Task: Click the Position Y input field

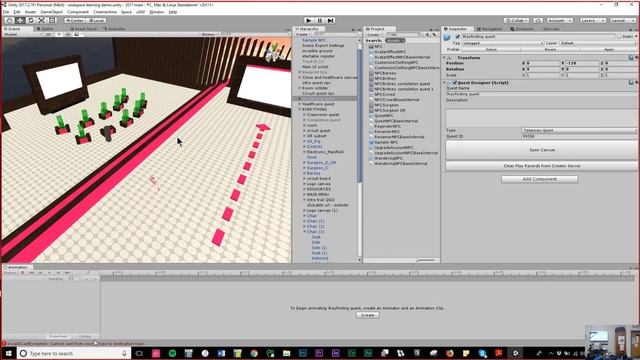Action: [x=582, y=64]
